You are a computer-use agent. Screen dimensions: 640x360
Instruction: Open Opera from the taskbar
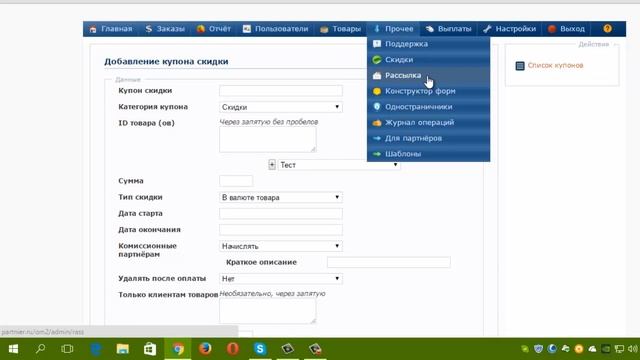pyautogui.click(x=233, y=349)
